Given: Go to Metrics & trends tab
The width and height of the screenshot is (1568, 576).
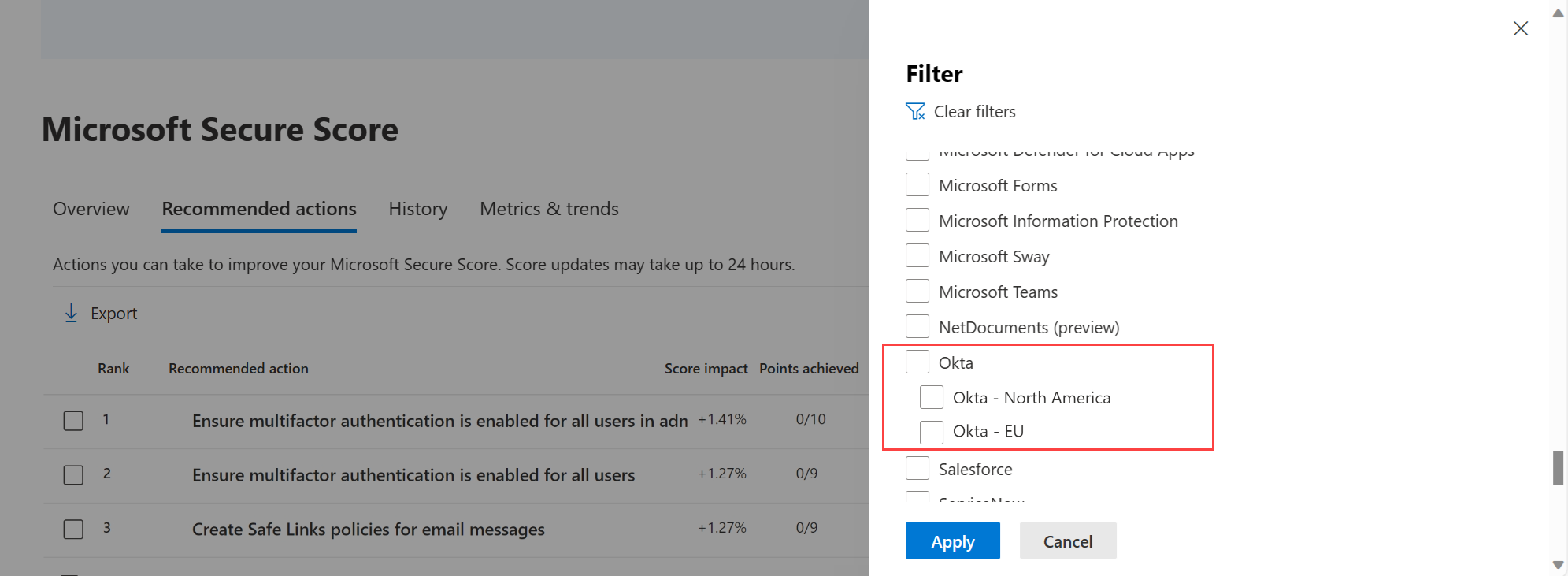Looking at the screenshot, I should [x=549, y=209].
